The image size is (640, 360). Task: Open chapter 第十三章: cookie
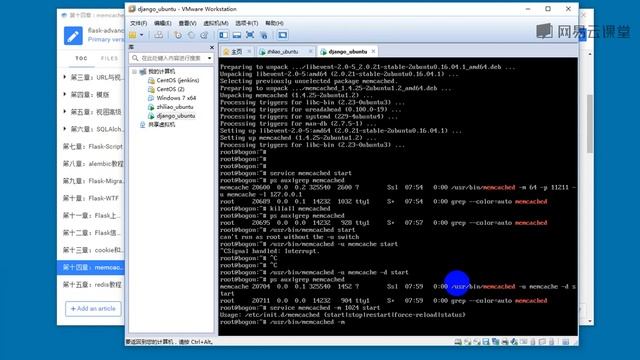(92, 250)
